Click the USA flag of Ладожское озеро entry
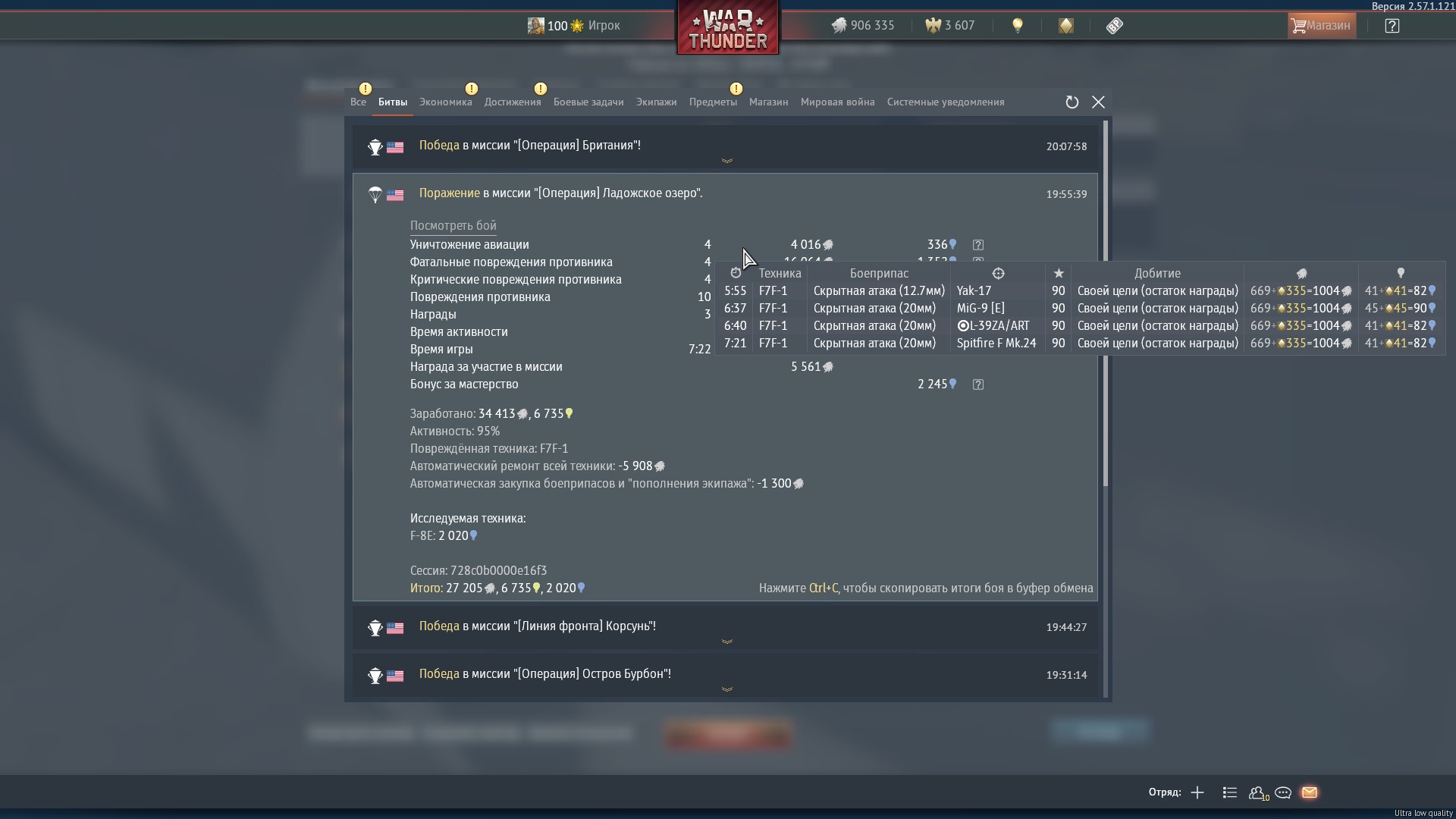The image size is (1456, 819). click(395, 196)
